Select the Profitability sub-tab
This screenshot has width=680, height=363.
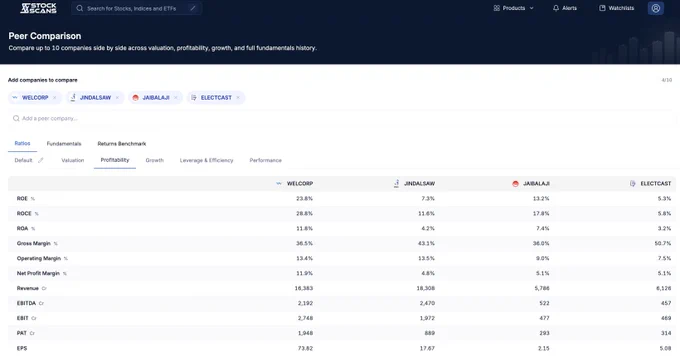point(115,160)
